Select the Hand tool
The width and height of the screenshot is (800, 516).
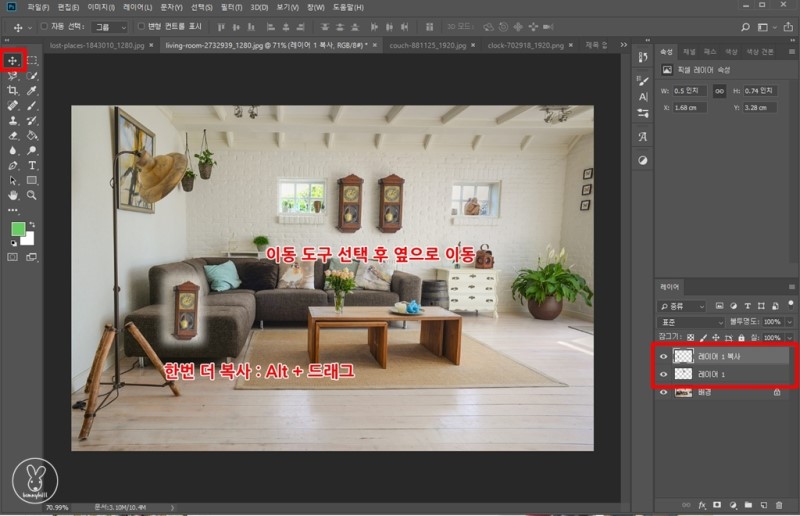(x=13, y=196)
